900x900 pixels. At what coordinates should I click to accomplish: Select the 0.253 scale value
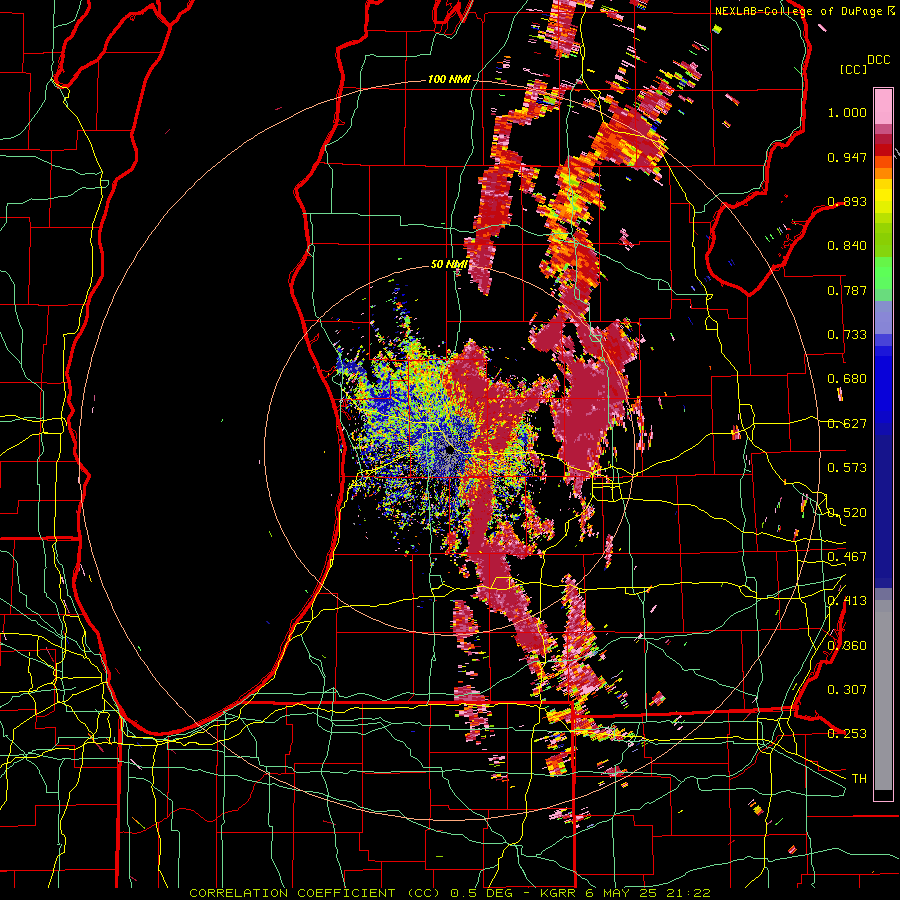click(847, 734)
